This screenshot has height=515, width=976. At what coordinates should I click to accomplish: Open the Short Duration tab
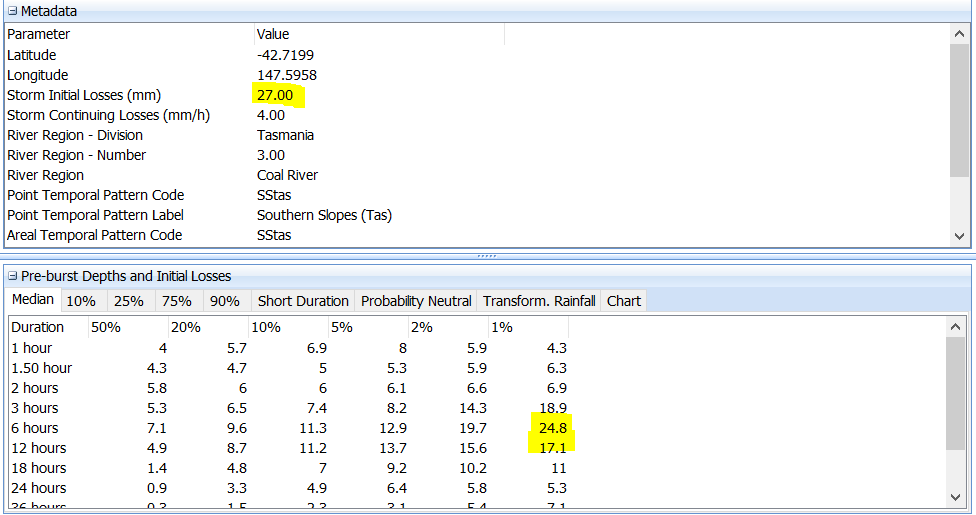[303, 301]
